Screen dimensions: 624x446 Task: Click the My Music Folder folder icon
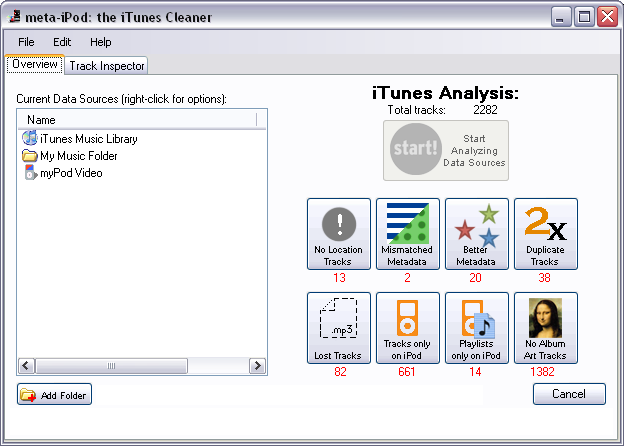[x=30, y=156]
